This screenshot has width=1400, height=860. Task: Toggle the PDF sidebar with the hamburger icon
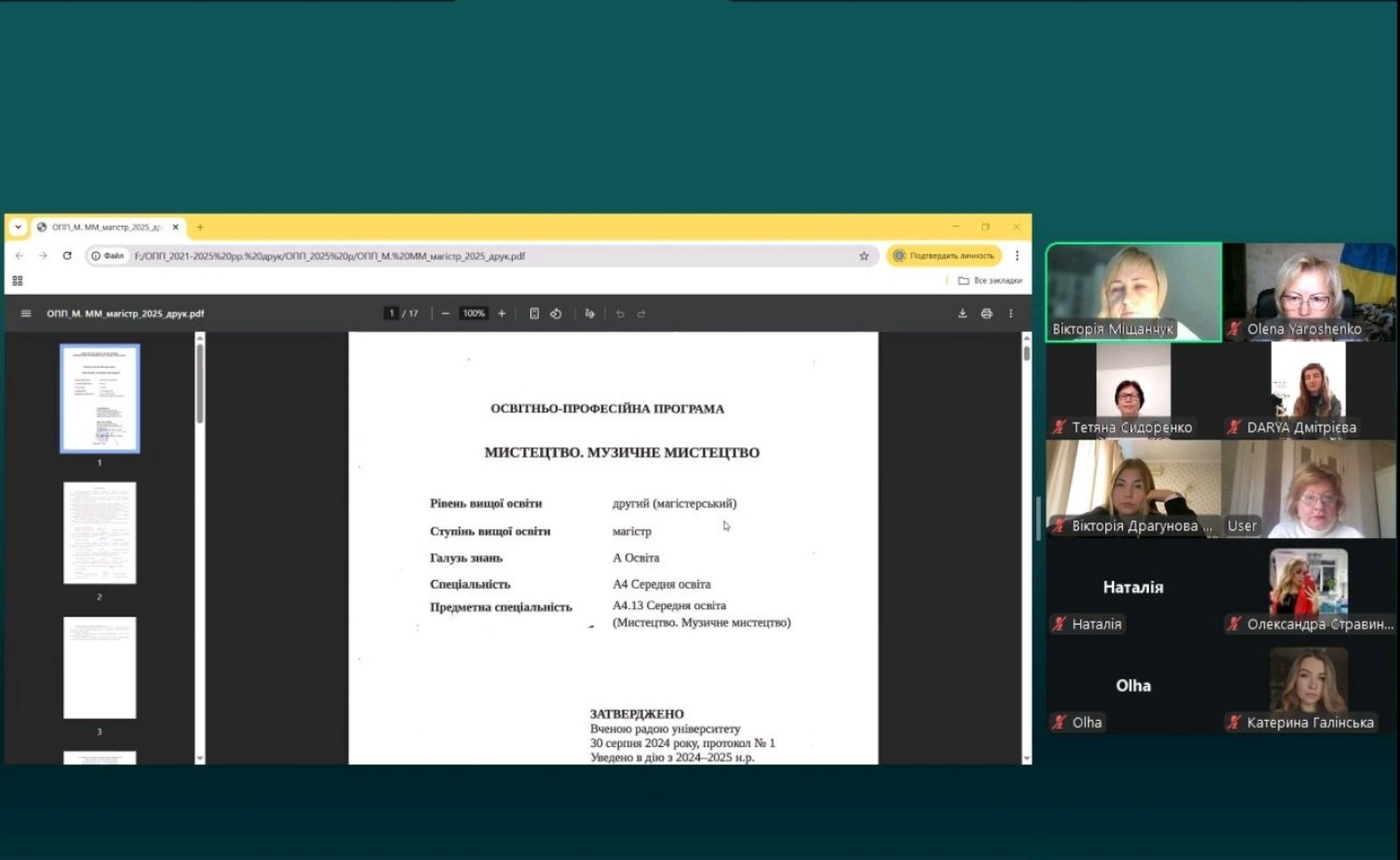tap(25, 313)
